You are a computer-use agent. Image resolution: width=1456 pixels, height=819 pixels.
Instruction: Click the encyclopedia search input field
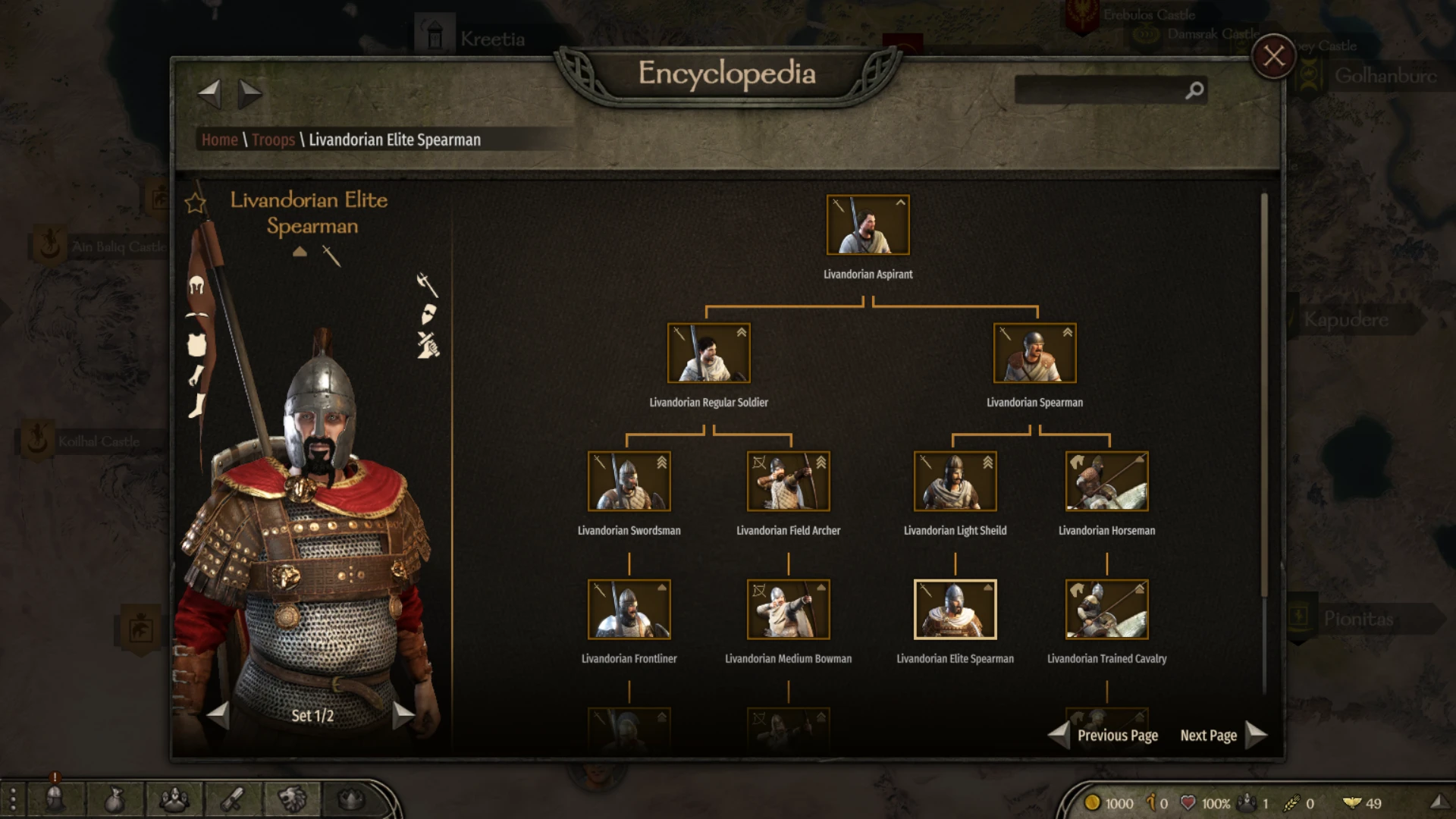pos(1100,90)
